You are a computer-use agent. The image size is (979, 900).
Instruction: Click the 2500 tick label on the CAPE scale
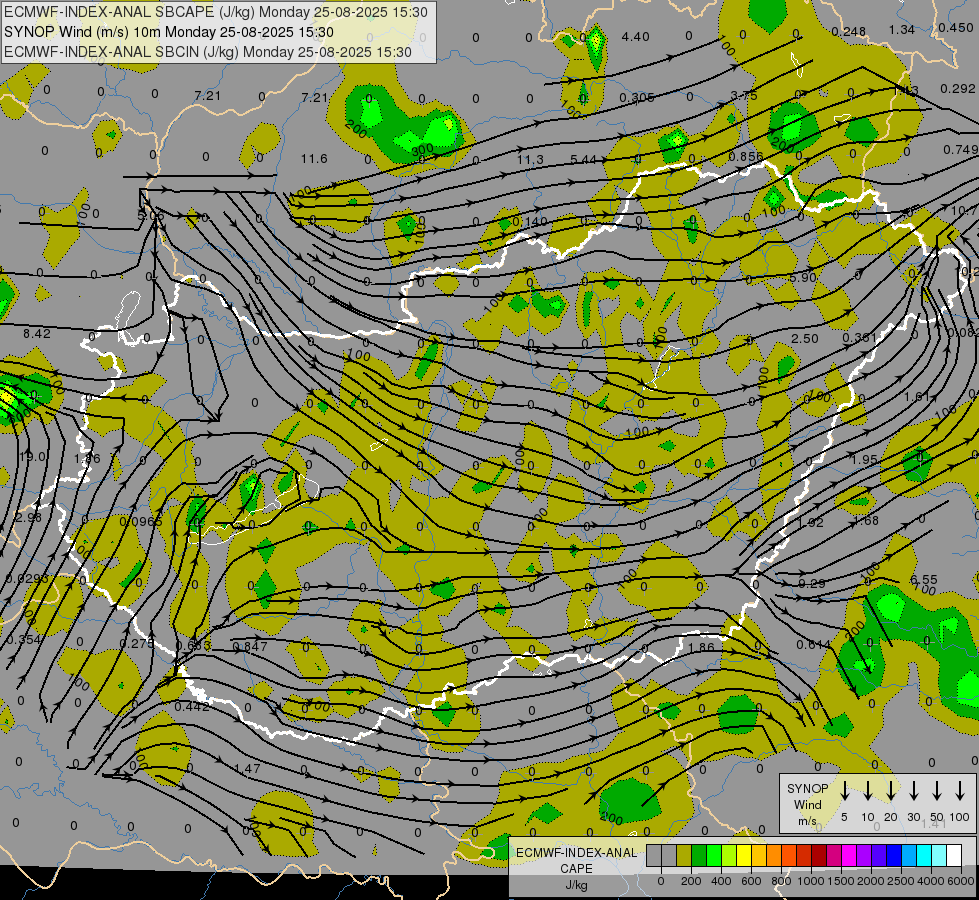coord(901,881)
